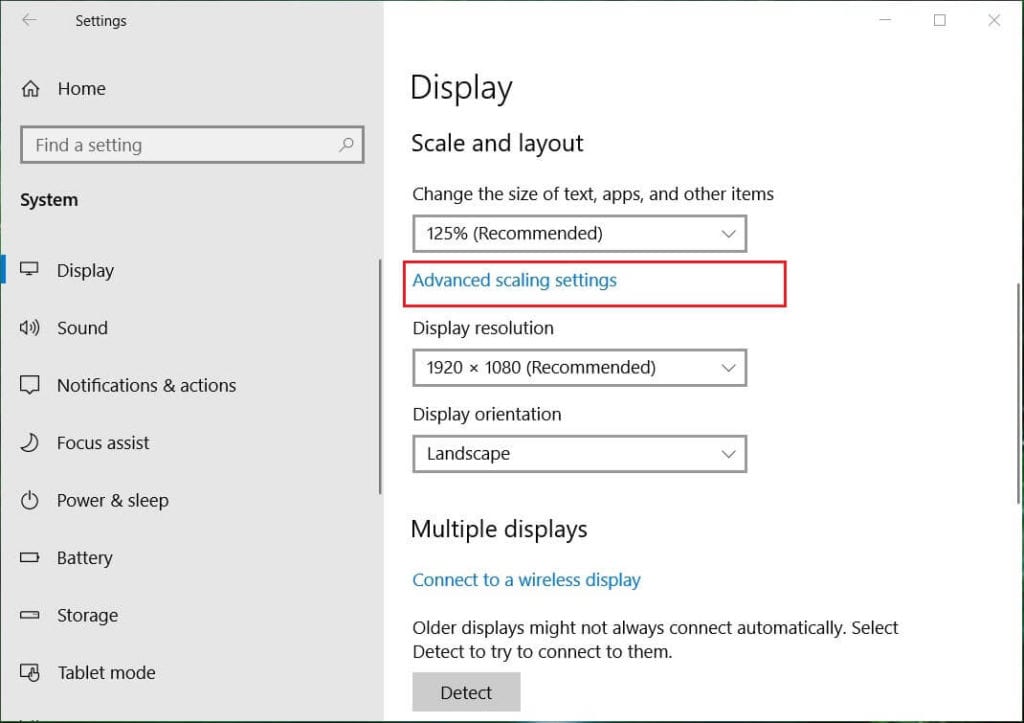Screen dimensions: 1024x723
Task: Select System in the sidebar
Action: 48,199
